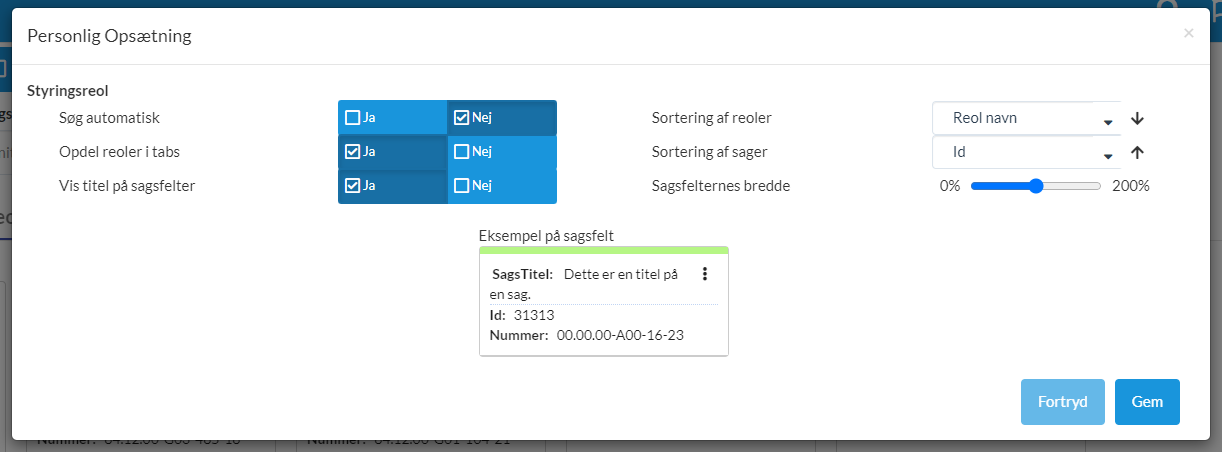
Task: Click the Fortryd button
Action: click(x=1062, y=402)
